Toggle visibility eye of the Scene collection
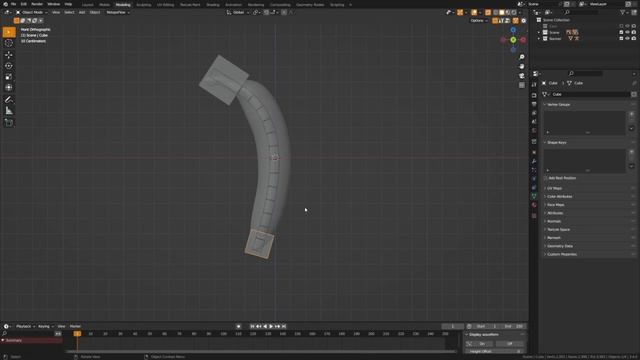This screenshot has height=360, width=640. point(627,32)
